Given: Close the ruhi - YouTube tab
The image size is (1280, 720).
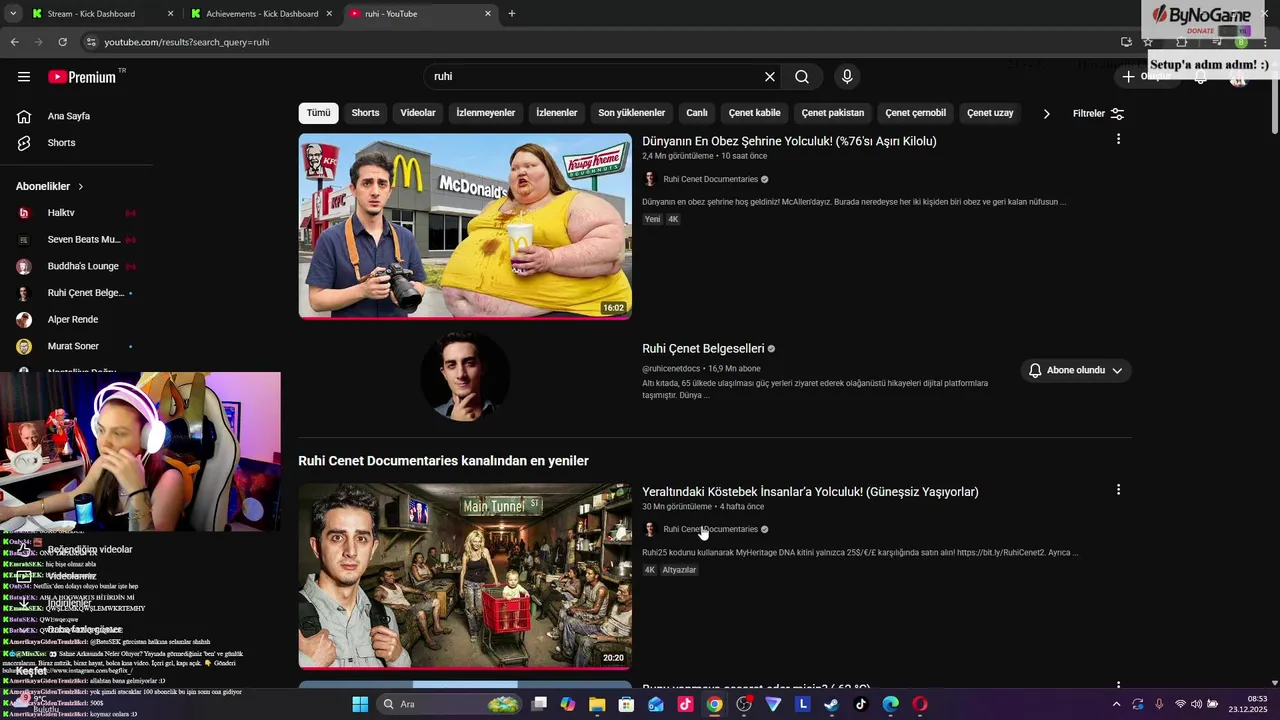Looking at the screenshot, I should (x=488, y=14).
